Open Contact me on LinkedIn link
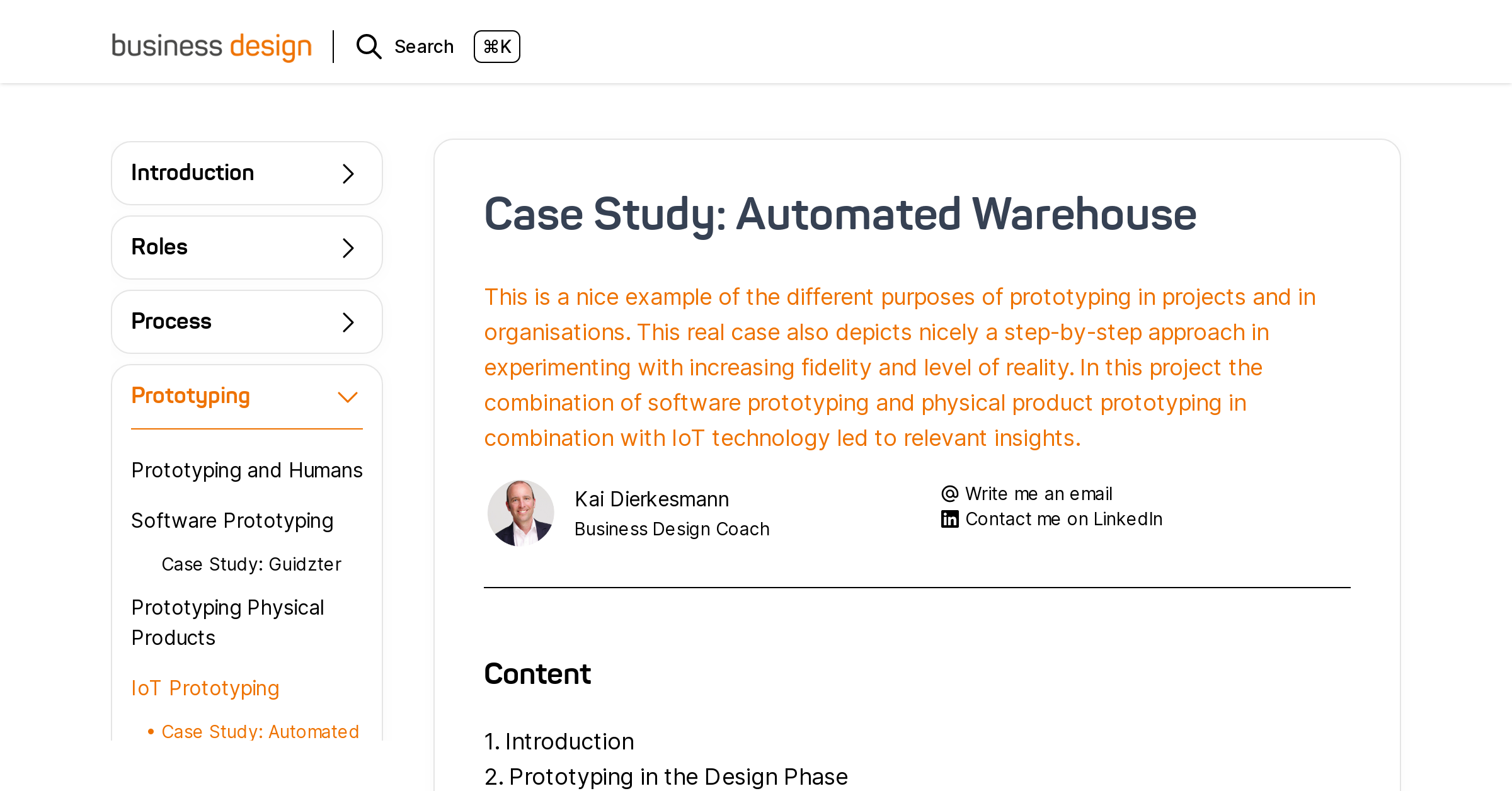This screenshot has height=791, width=1512. click(x=1063, y=518)
